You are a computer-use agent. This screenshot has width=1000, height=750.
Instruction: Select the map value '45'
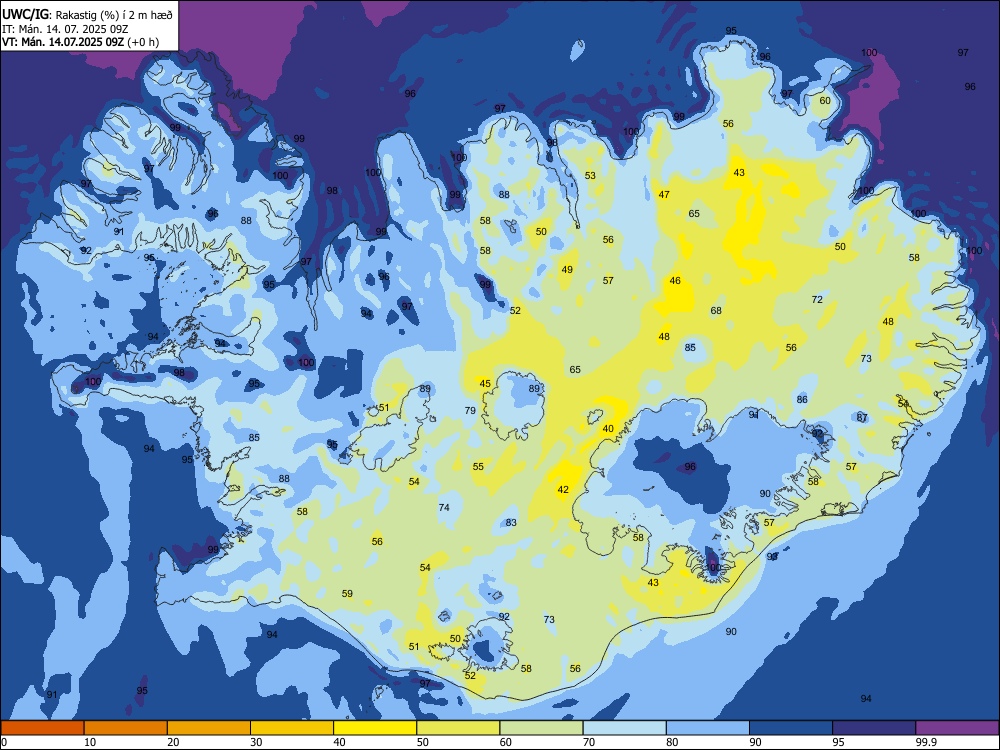coord(485,383)
